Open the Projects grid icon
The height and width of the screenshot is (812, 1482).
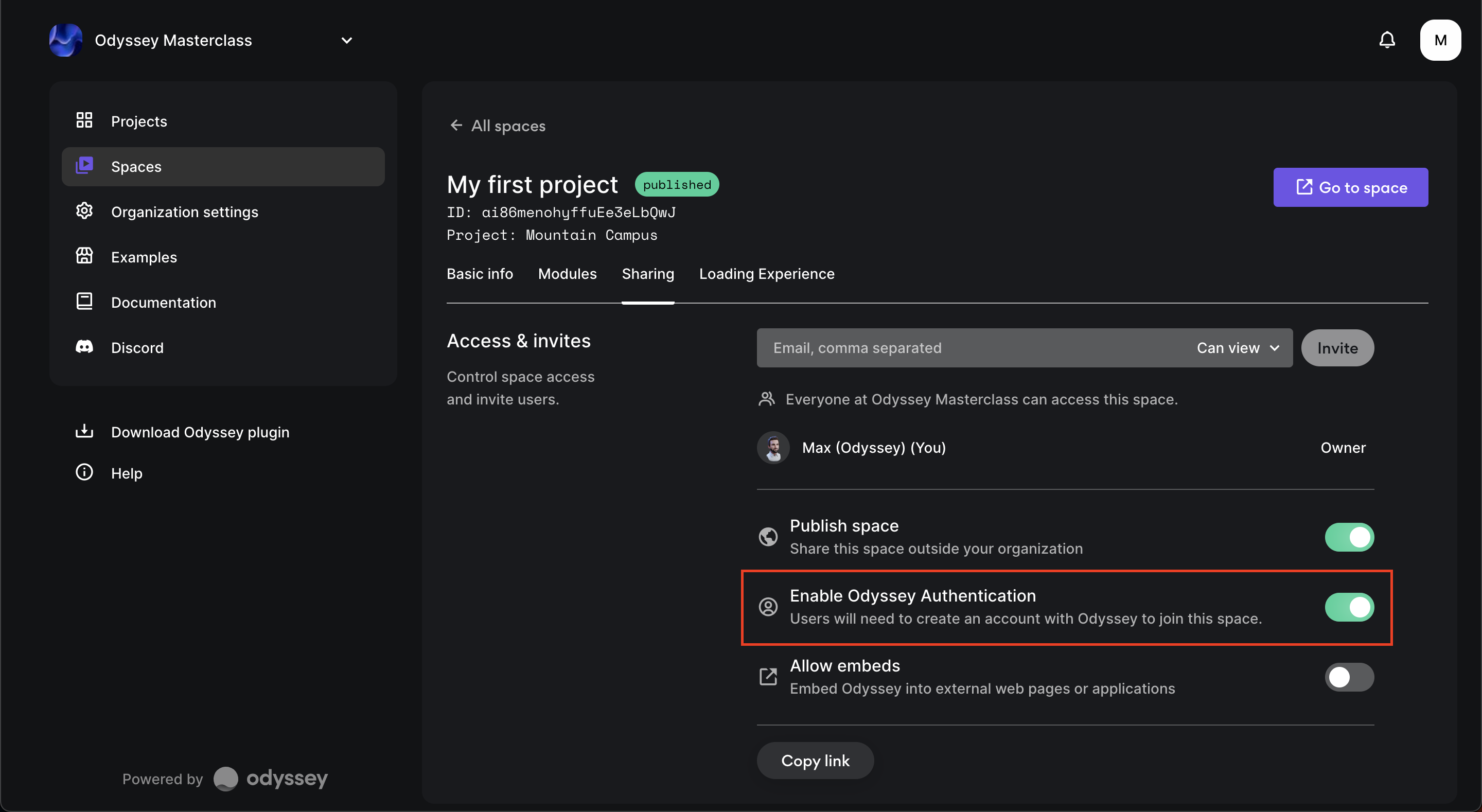[x=84, y=121]
